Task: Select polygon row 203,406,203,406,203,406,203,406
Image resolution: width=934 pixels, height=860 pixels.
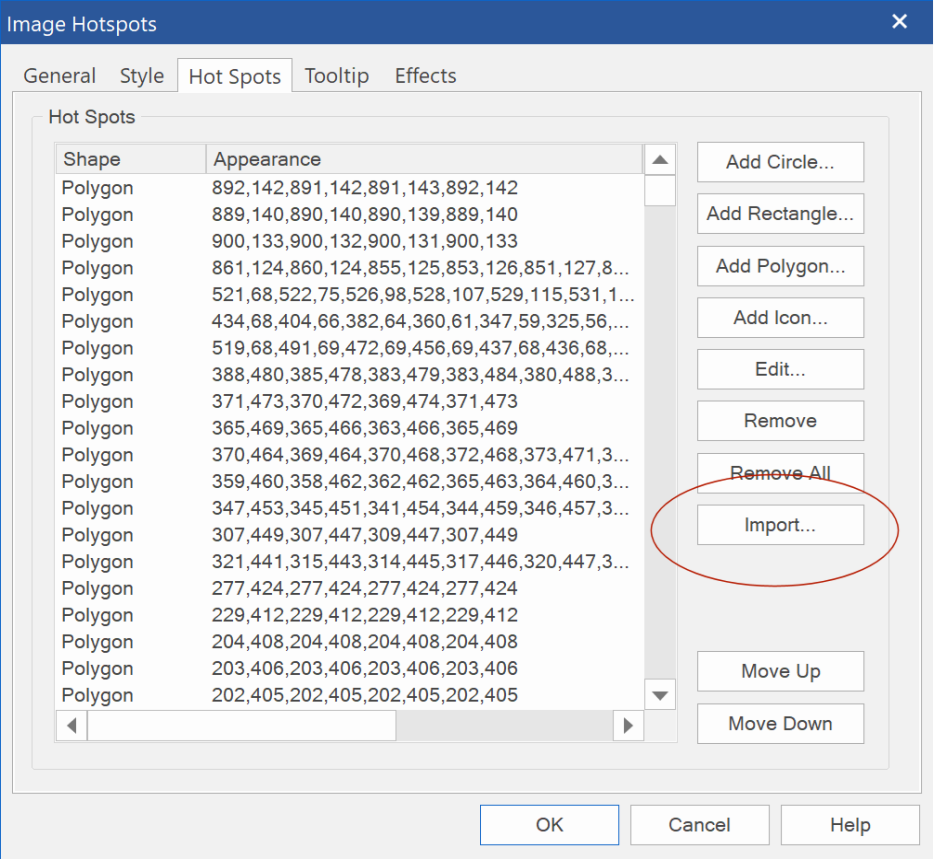Action: click(350, 668)
